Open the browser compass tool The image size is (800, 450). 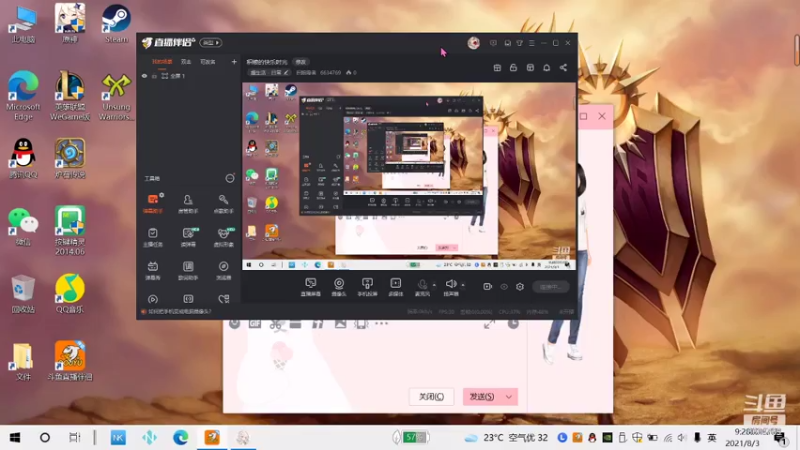pyautogui.click(x=223, y=270)
